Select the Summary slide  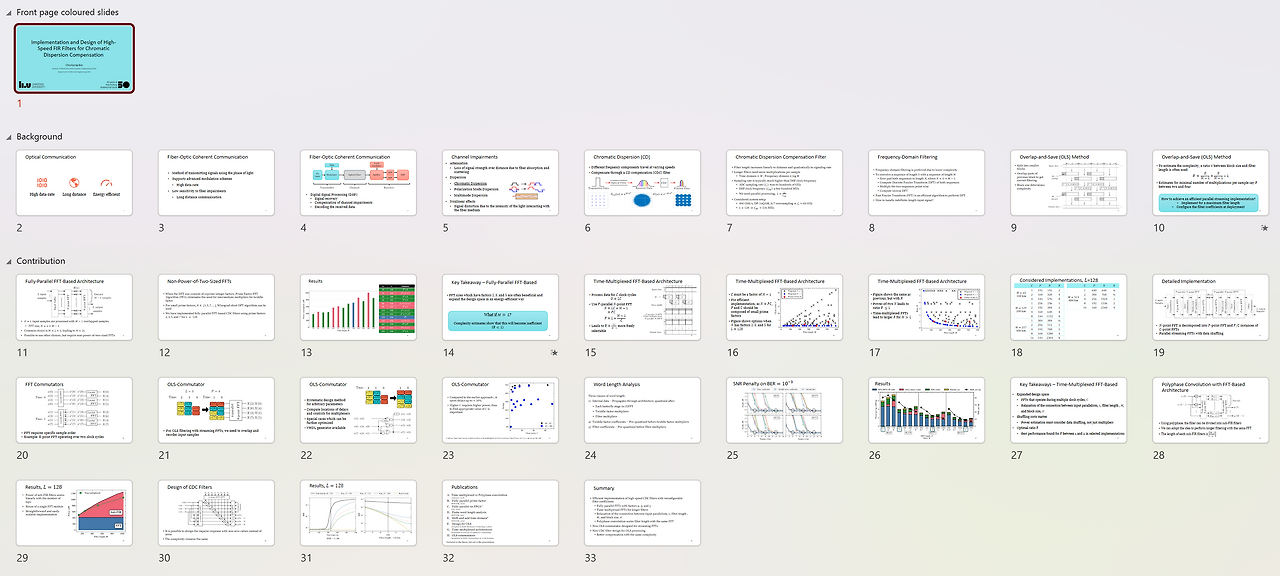pyautogui.click(x=643, y=513)
